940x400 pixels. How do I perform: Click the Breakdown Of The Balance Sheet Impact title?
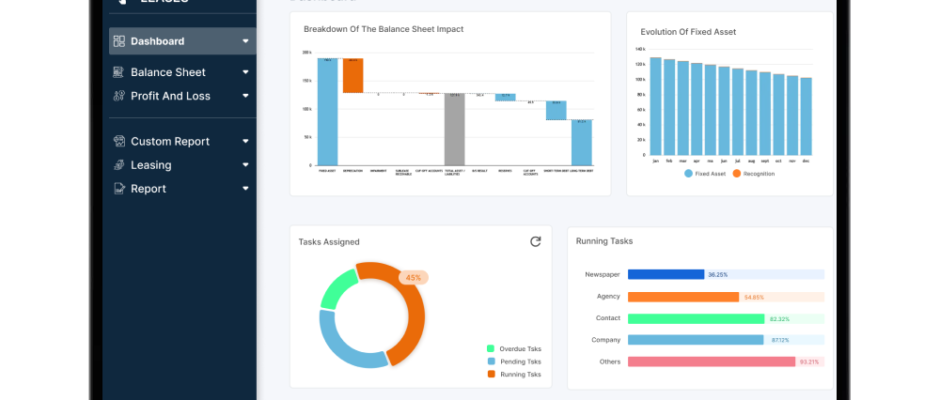coord(384,29)
